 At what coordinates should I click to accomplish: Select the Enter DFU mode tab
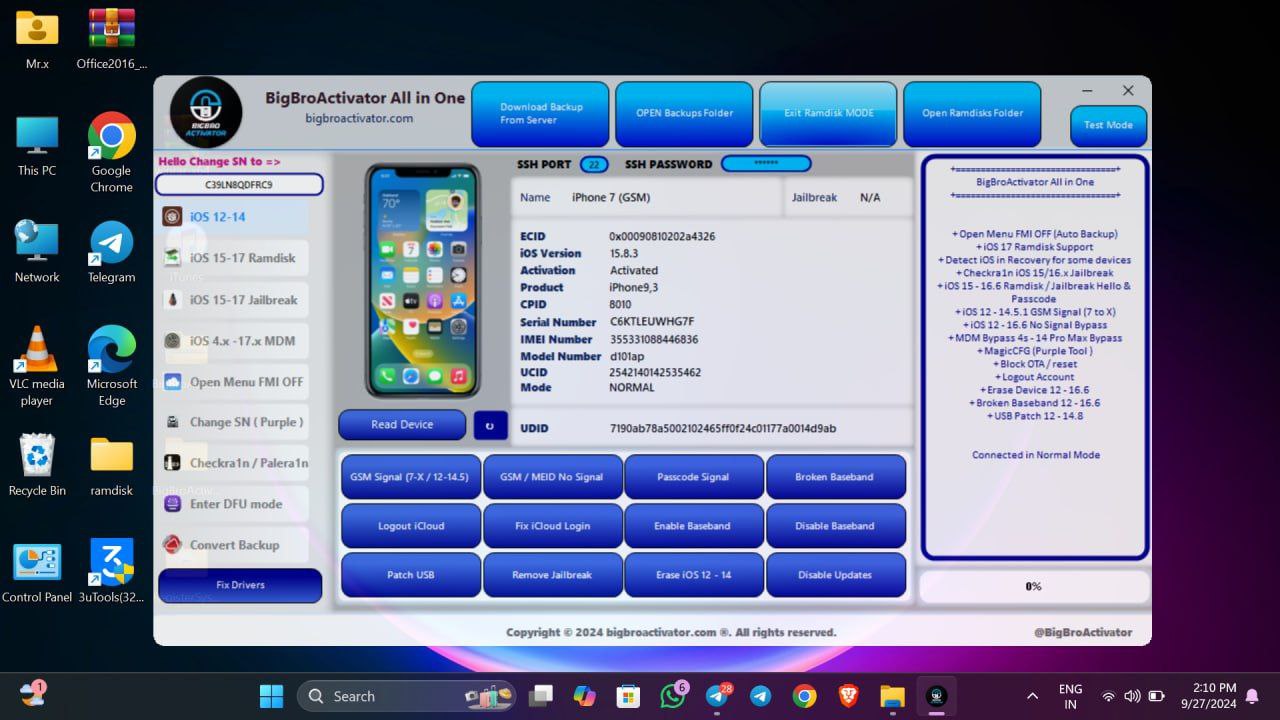[x=233, y=504]
